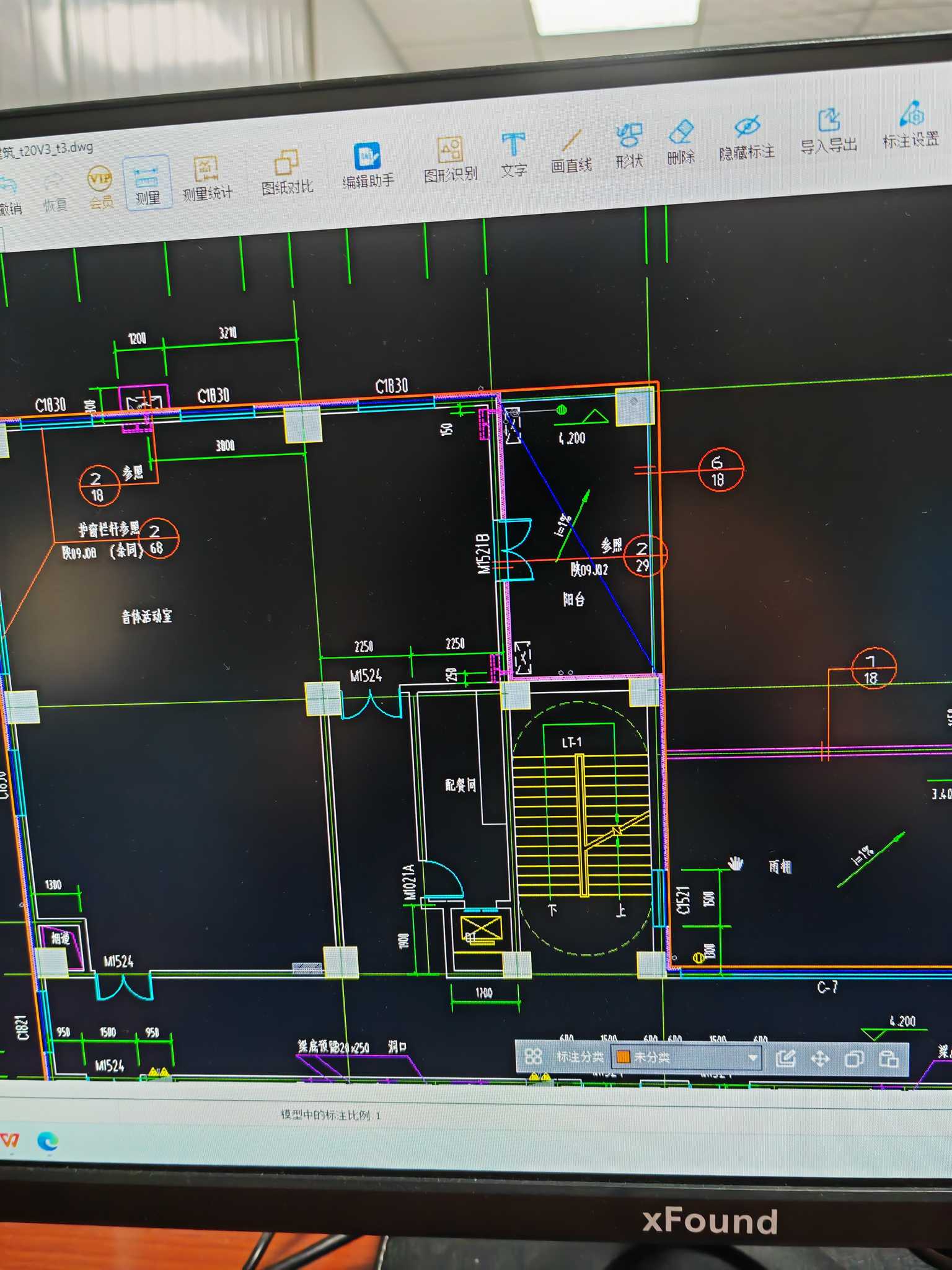This screenshot has height=1270, width=952.
Task: Select the 测量 (Measure) tool
Action: point(148,183)
